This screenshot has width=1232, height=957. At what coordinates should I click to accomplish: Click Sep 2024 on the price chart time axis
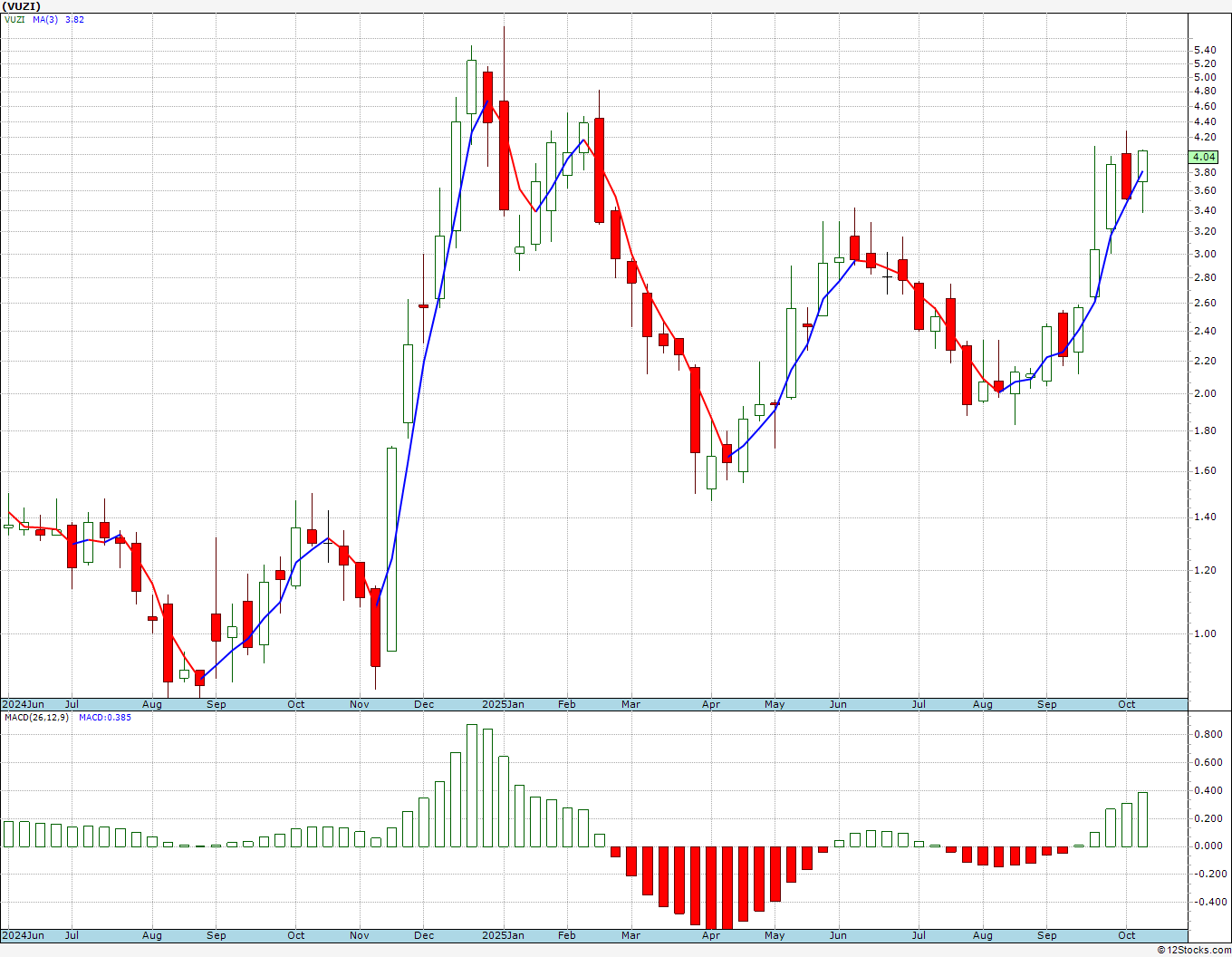point(217,704)
